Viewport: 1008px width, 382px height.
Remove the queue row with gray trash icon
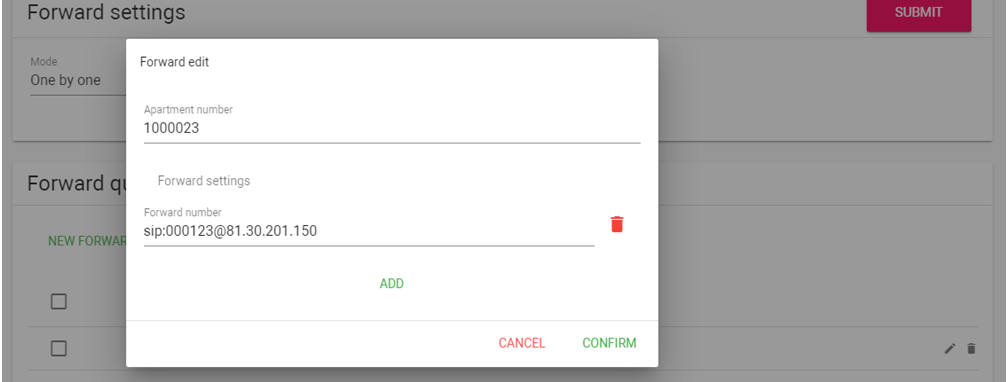click(x=971, y=349)
